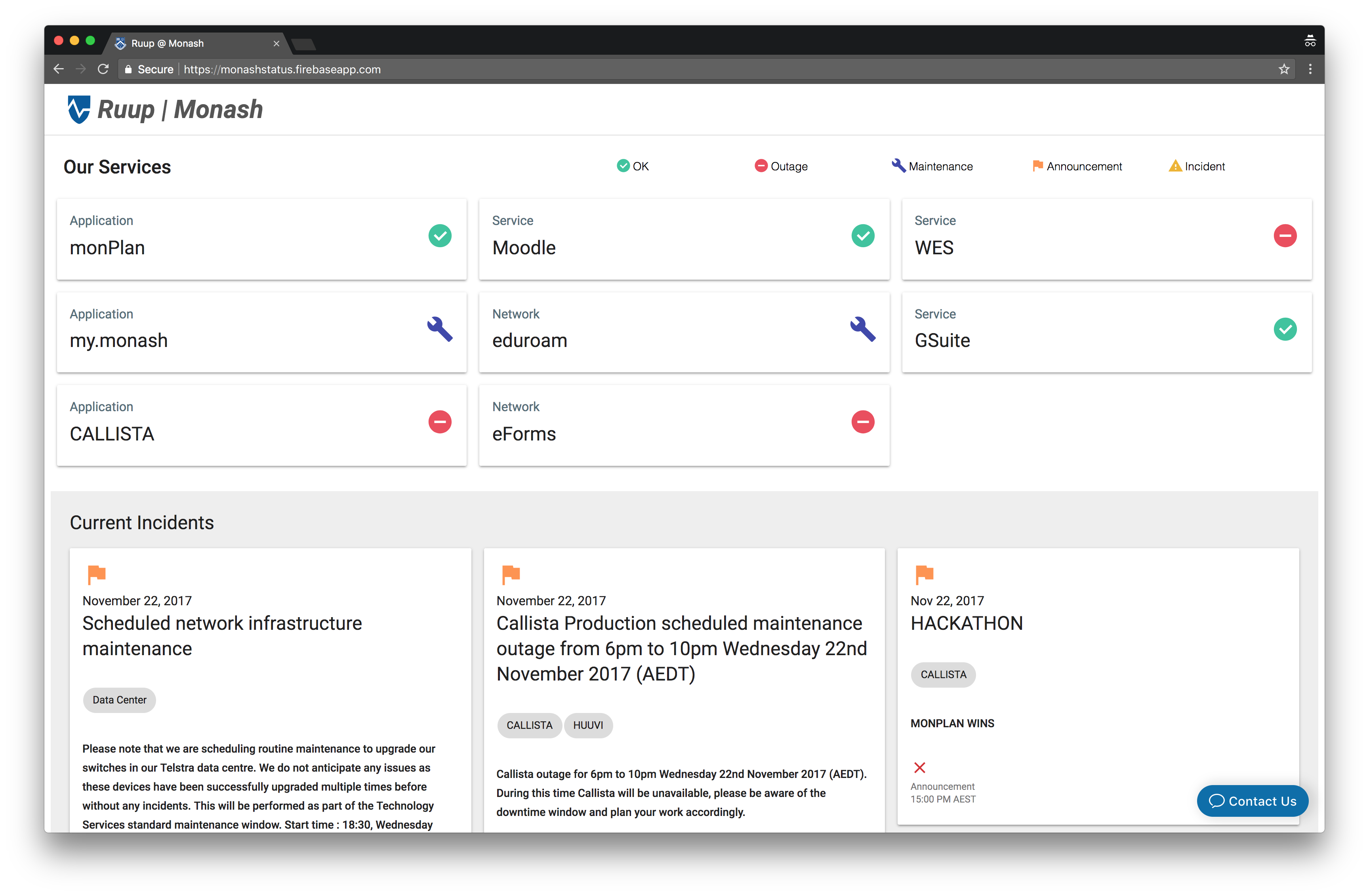Click the orange flag on Callista Production incident
This screenshot has height=896, width=1369.
tap(510, 574)
